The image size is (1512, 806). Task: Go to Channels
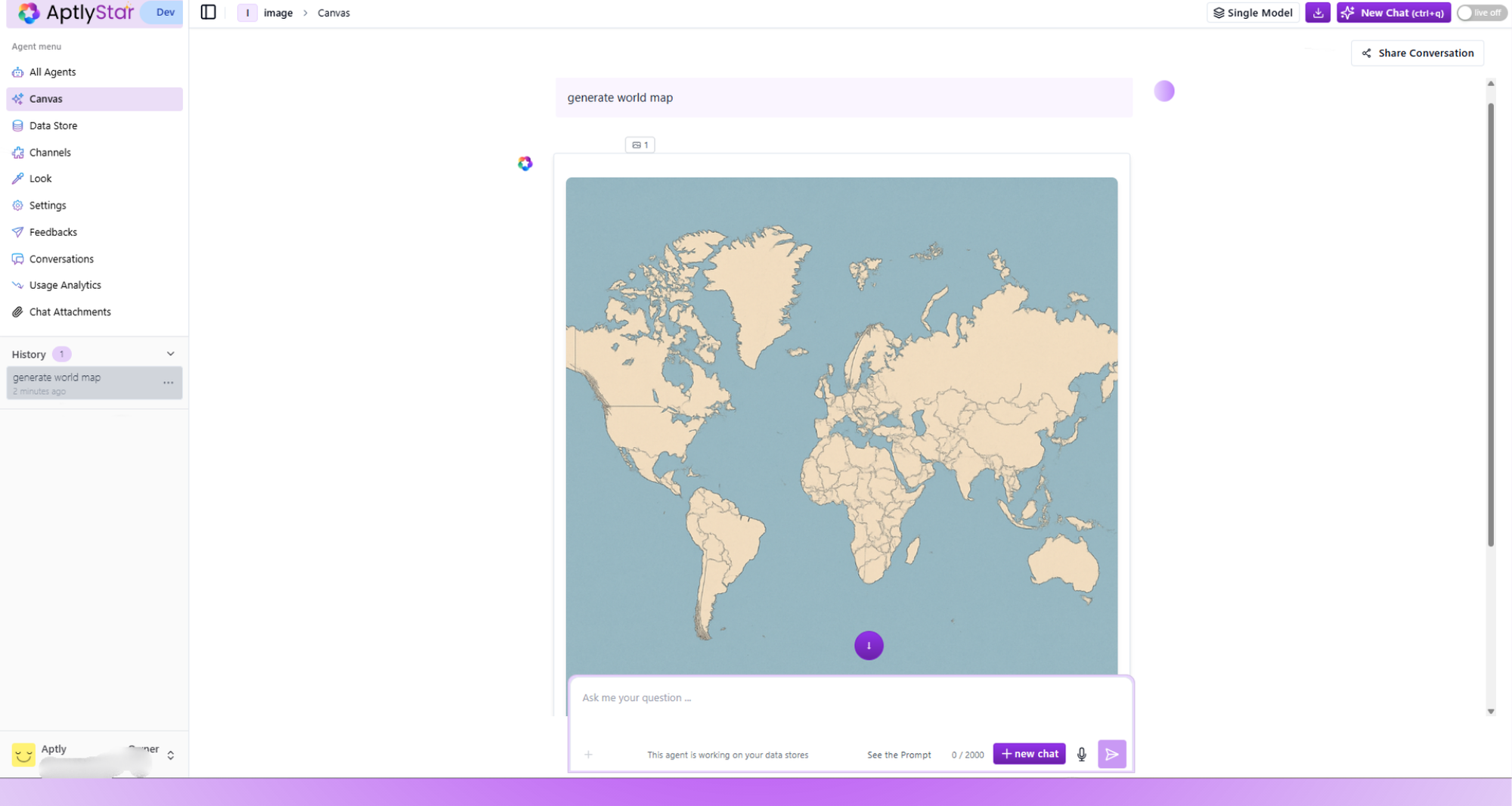pyautogui.click(x=94, y=152)
